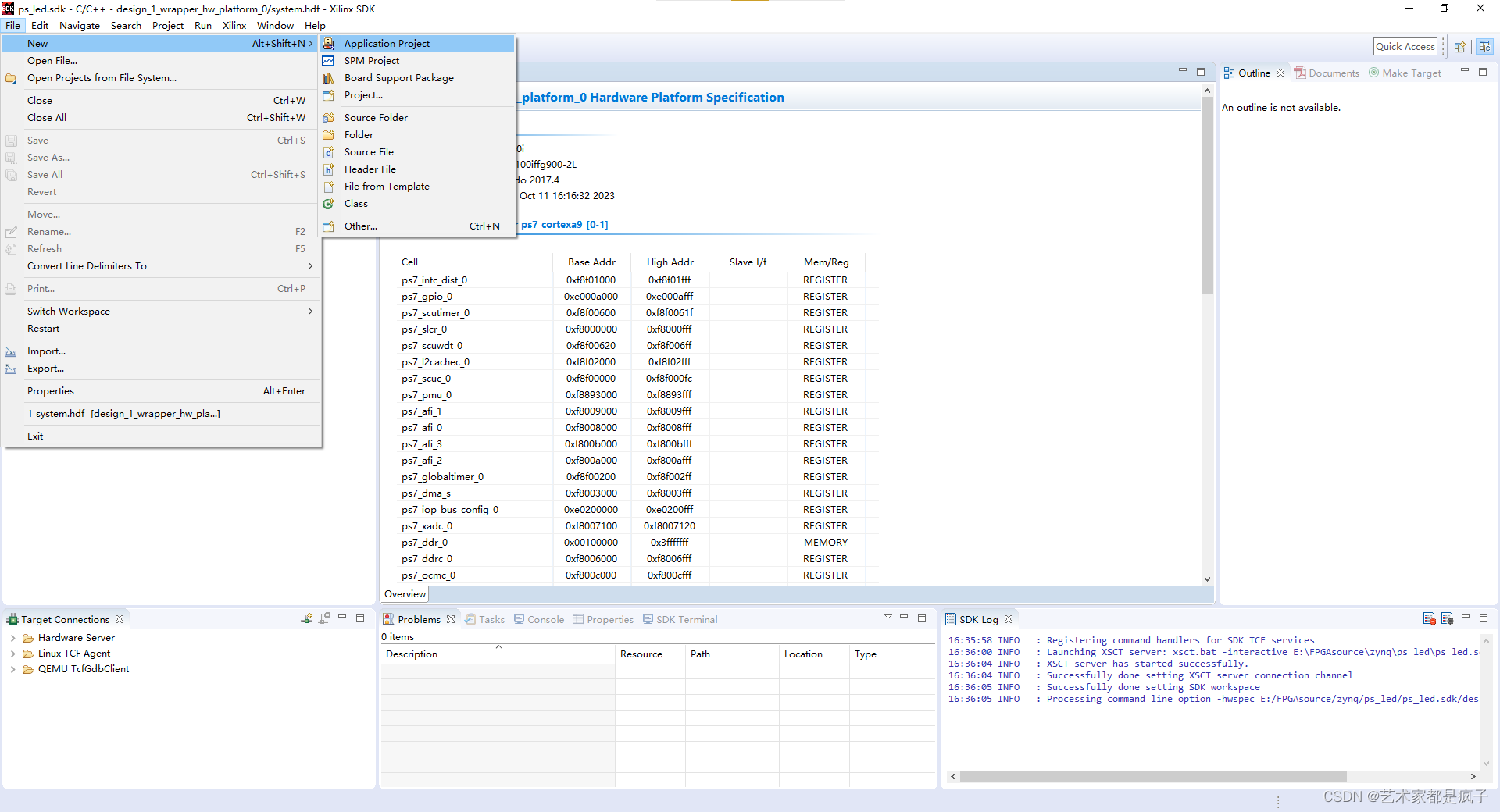This screenshot has width=1500, height=812.
Task: Open the SDK Terminal tab
Action: tap(680, 619)
